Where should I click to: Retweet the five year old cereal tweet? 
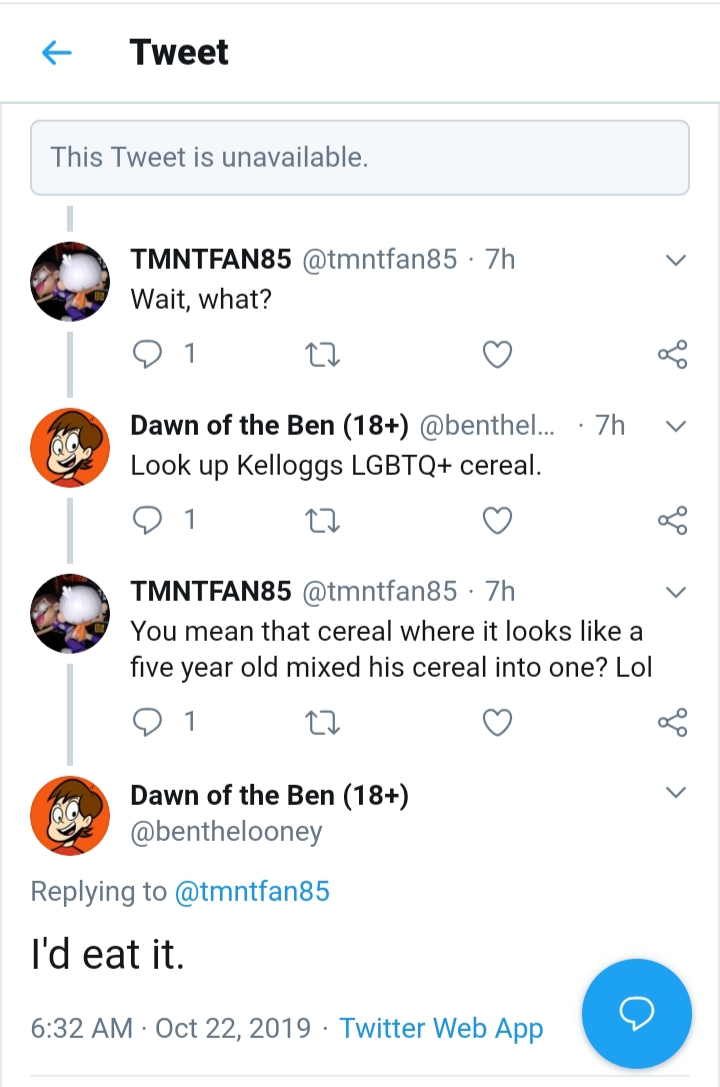pyautogui.click(x=322, y=723)
